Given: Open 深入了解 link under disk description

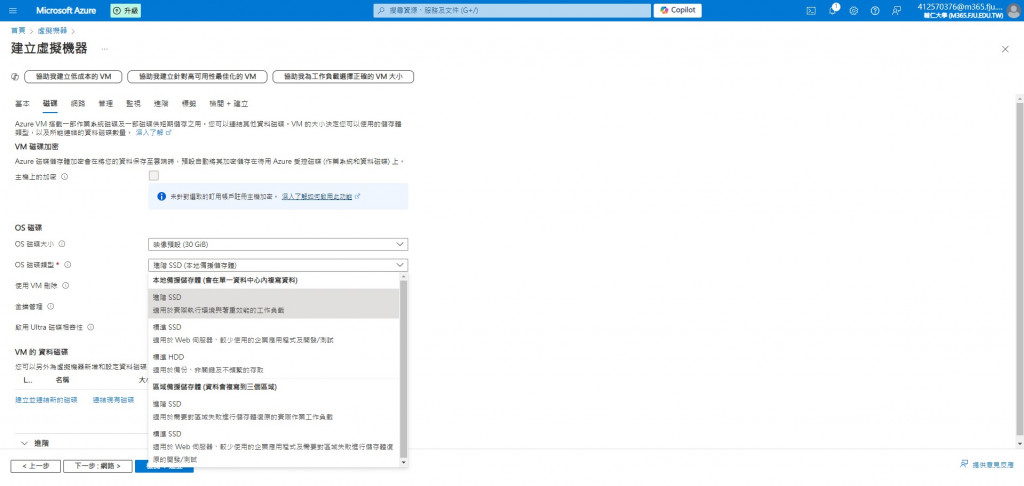Looking at the screenshot, I should coord(153,133).
